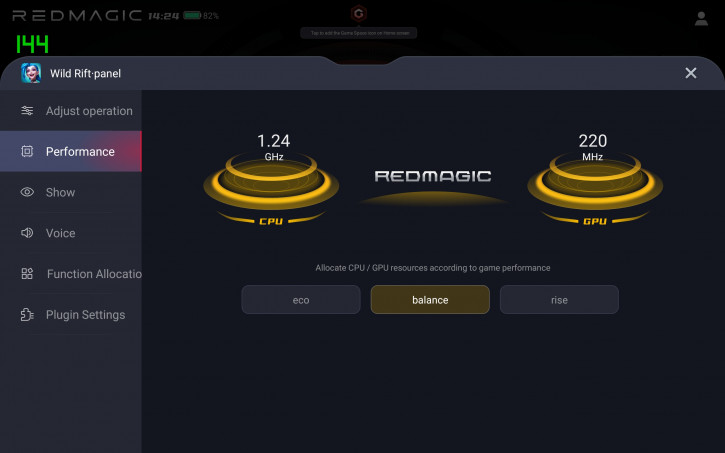Select the balance performance mode

(x=430, y=300)
